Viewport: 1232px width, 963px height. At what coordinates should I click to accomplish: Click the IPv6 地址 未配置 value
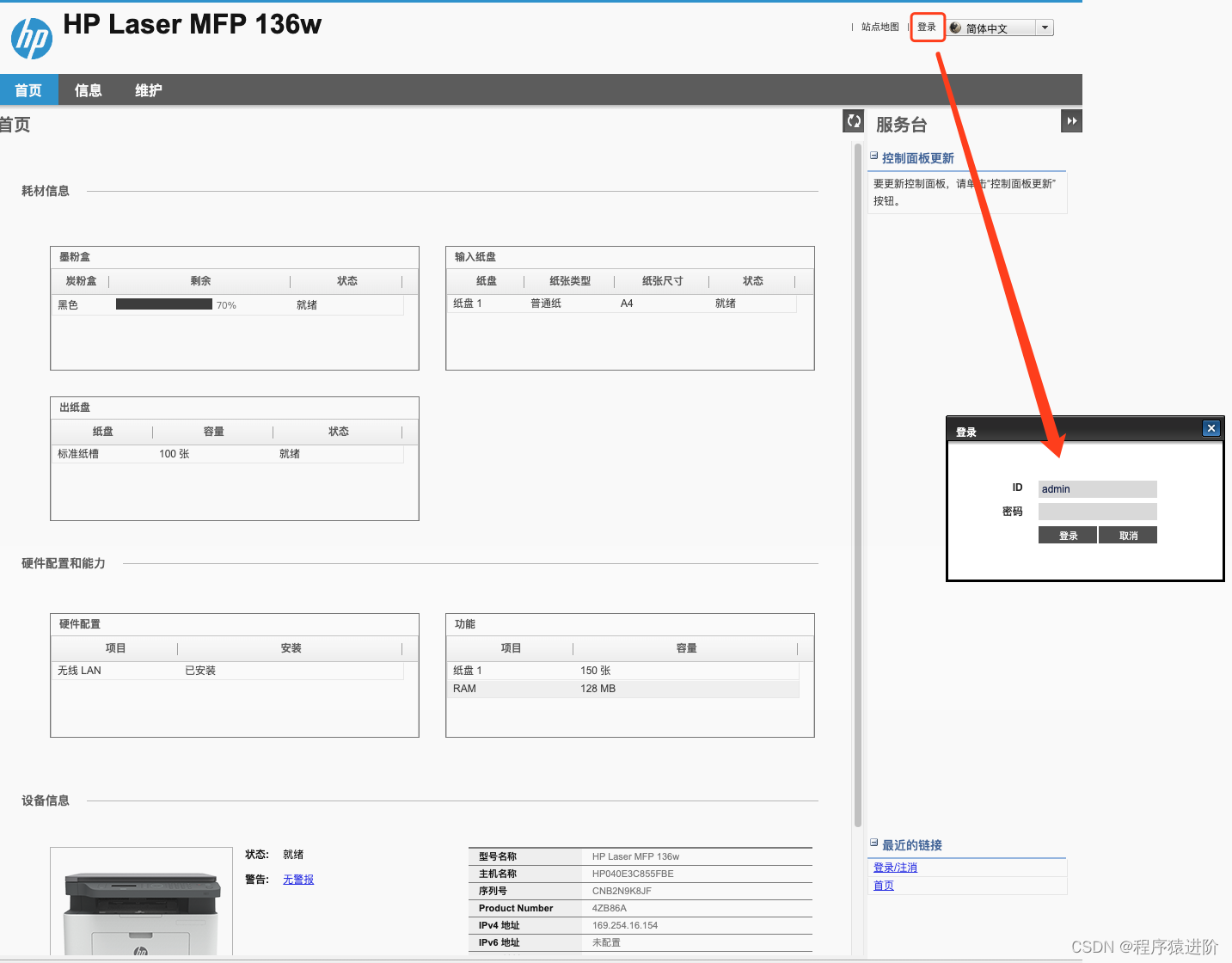coord(606,942)
